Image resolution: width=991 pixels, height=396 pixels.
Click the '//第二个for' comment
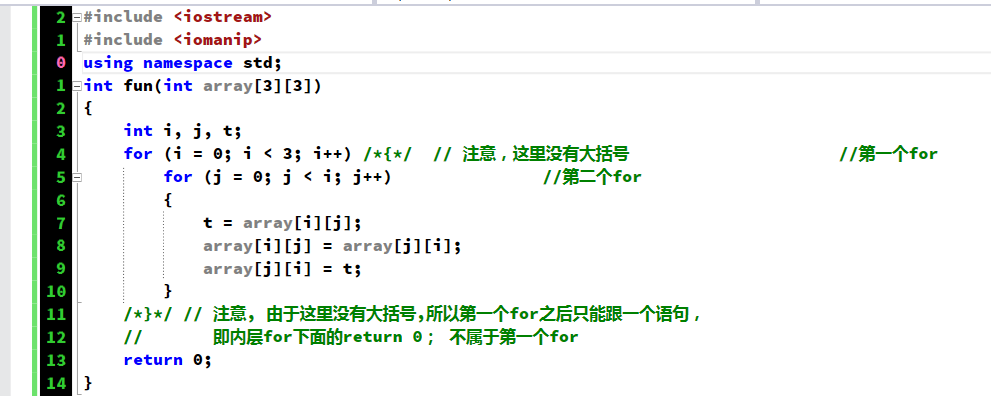[x=592, y=177]
